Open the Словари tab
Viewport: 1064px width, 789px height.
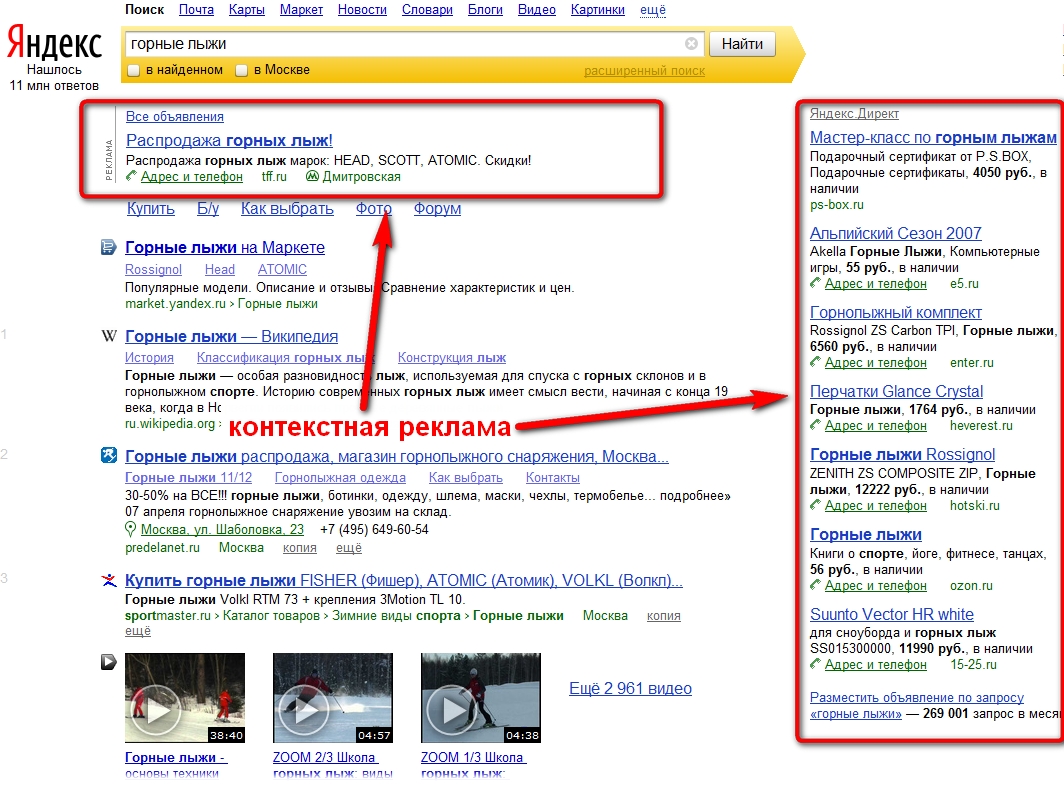pyautogui.click(x=428, y=10)
